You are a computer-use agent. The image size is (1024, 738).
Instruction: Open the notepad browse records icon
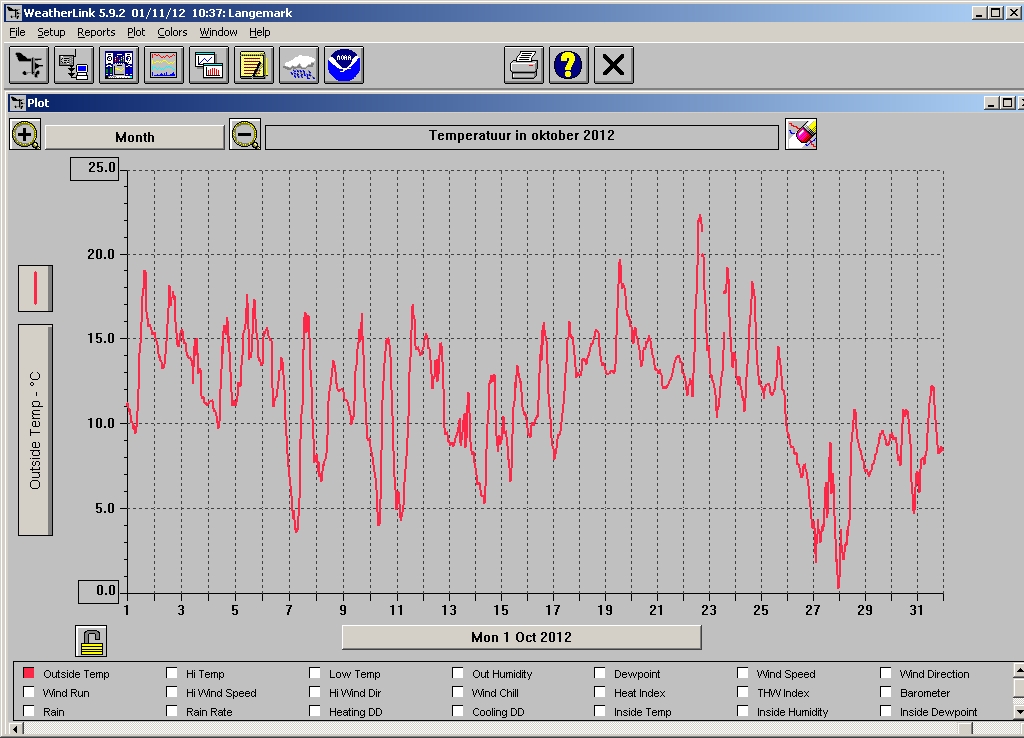[254, 65]
